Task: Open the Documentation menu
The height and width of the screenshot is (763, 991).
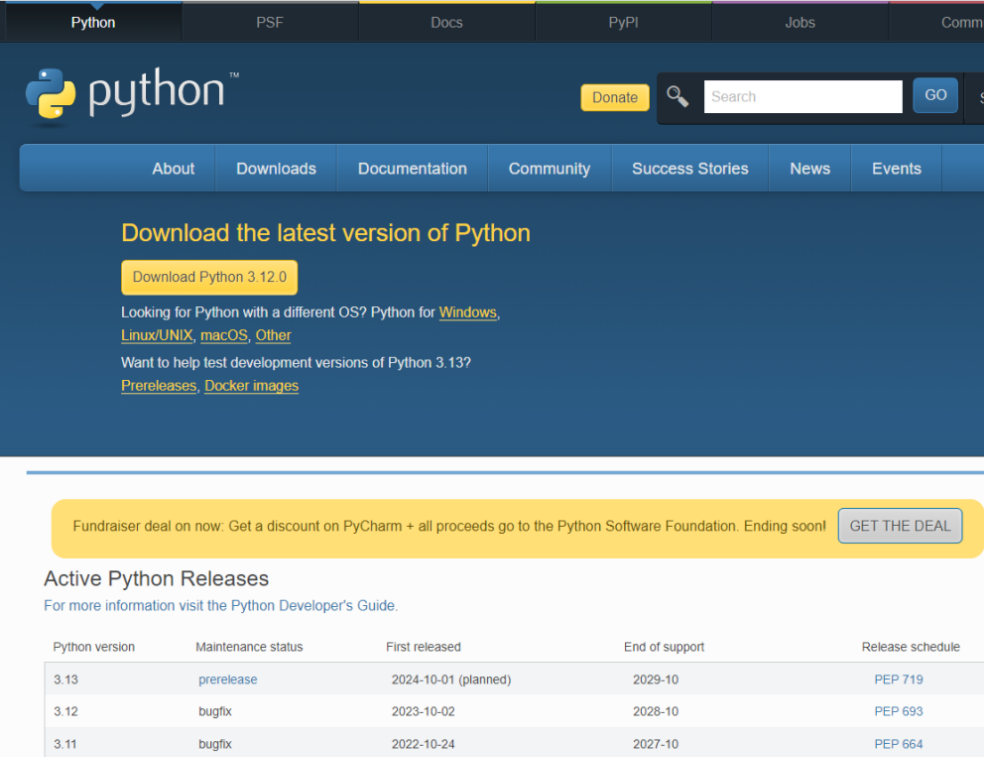Action: coord(412,169)
